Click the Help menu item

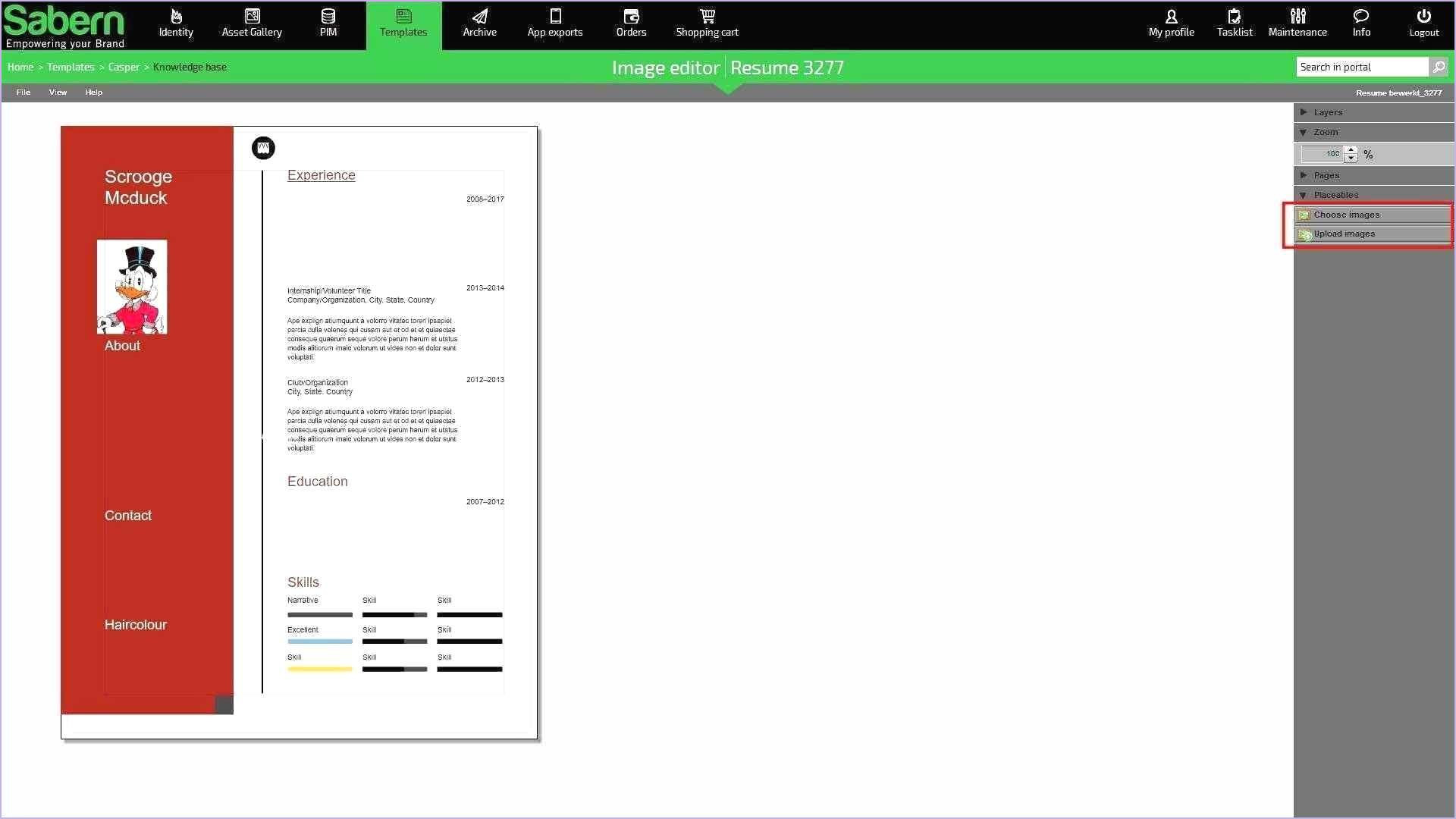pos(93,92)
